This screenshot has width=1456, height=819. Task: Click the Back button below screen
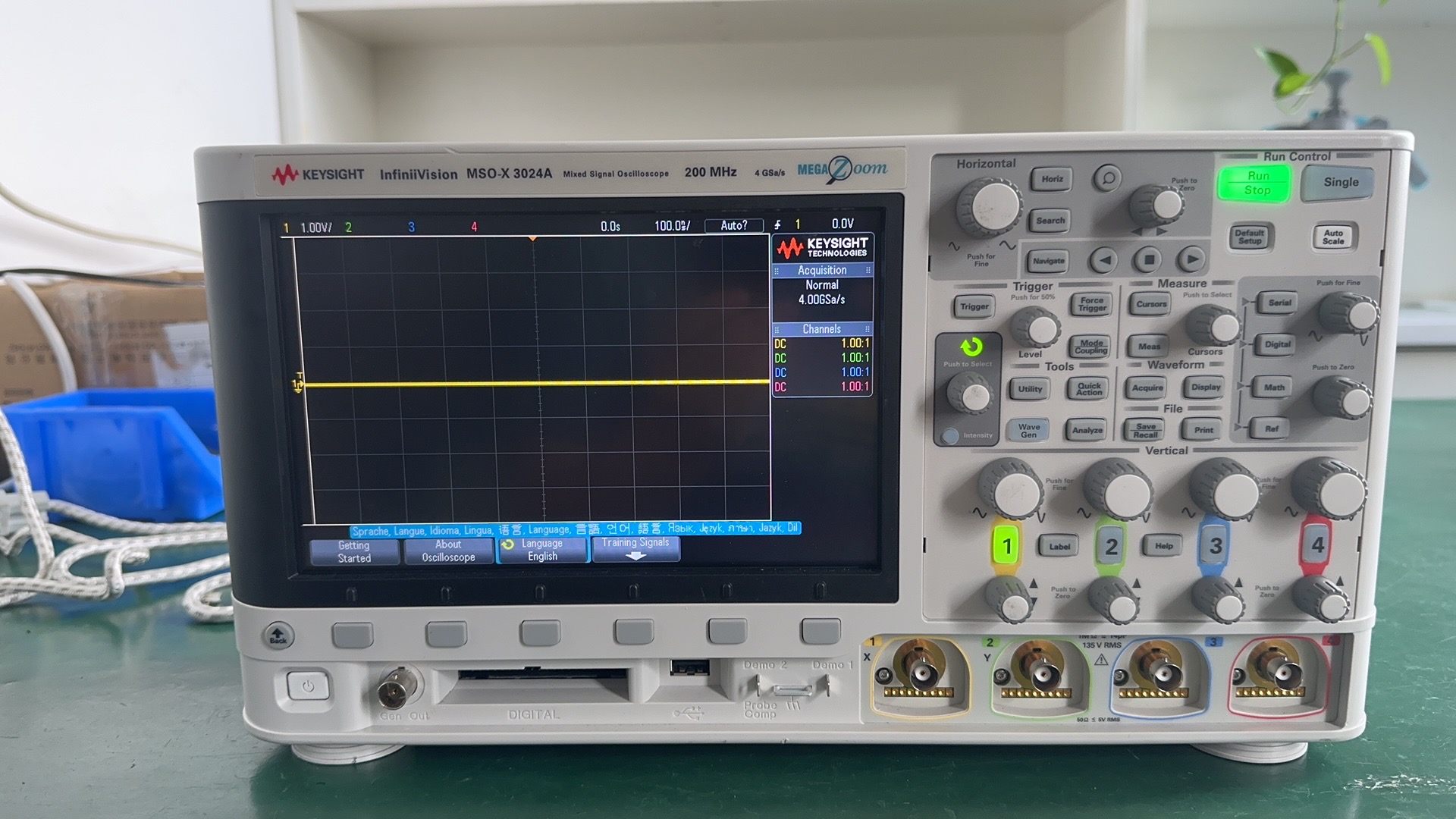point(278,635)
